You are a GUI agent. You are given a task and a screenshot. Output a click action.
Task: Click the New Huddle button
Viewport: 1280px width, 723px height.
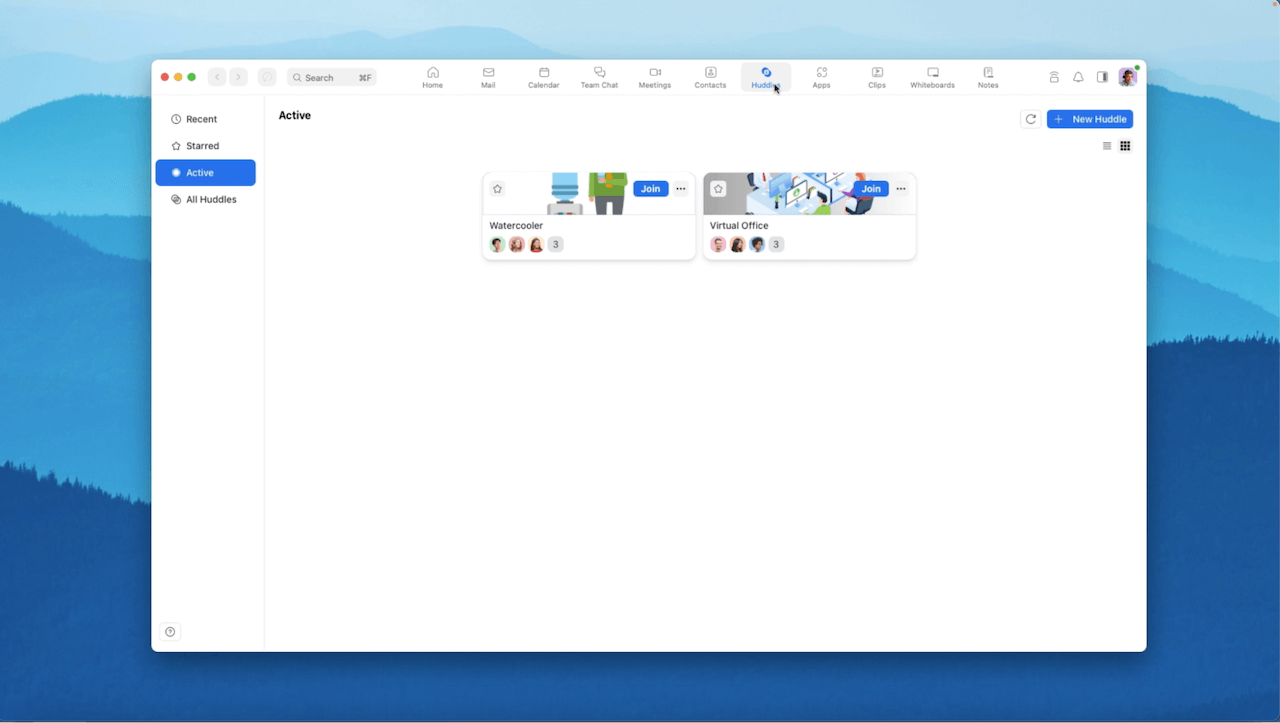[1089, 119]
